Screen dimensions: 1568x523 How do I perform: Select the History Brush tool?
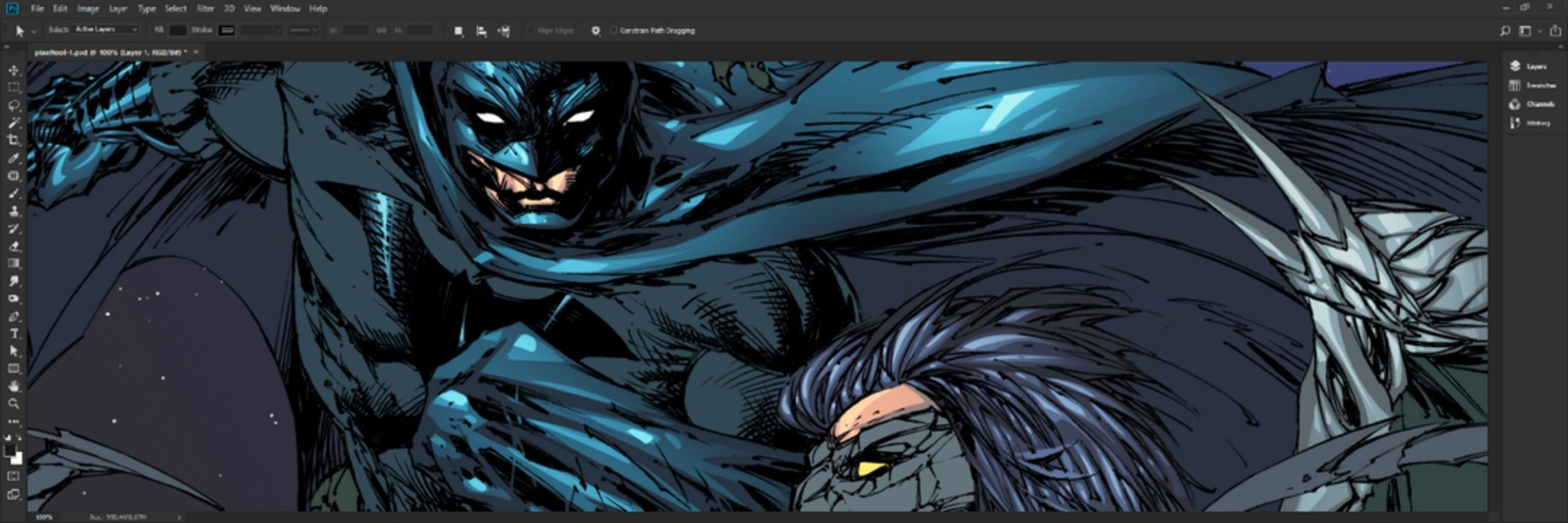(14, 229)
